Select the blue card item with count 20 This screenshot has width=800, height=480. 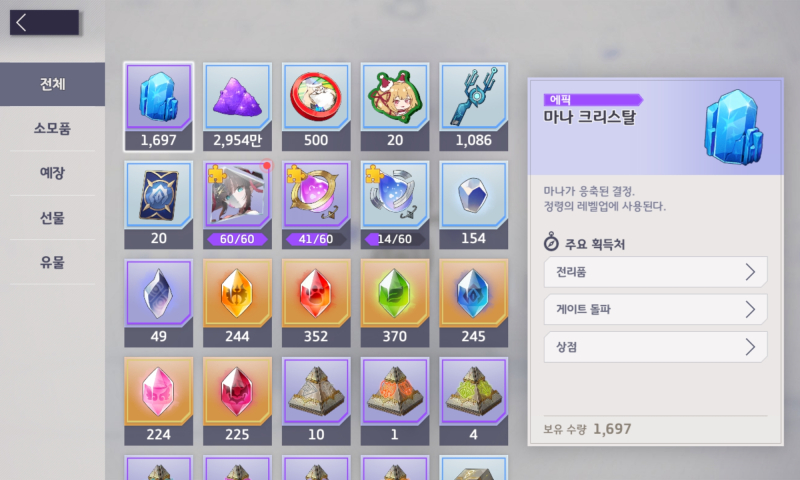click(x=159, y=205)
